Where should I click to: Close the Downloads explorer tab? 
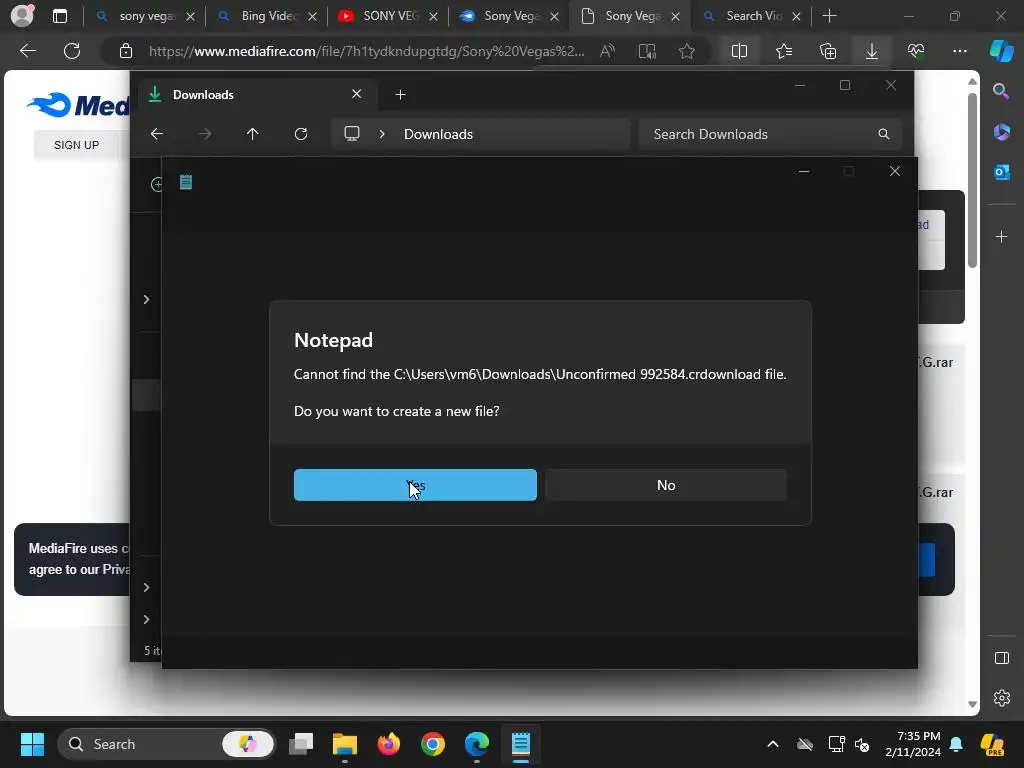click(357, 94)
